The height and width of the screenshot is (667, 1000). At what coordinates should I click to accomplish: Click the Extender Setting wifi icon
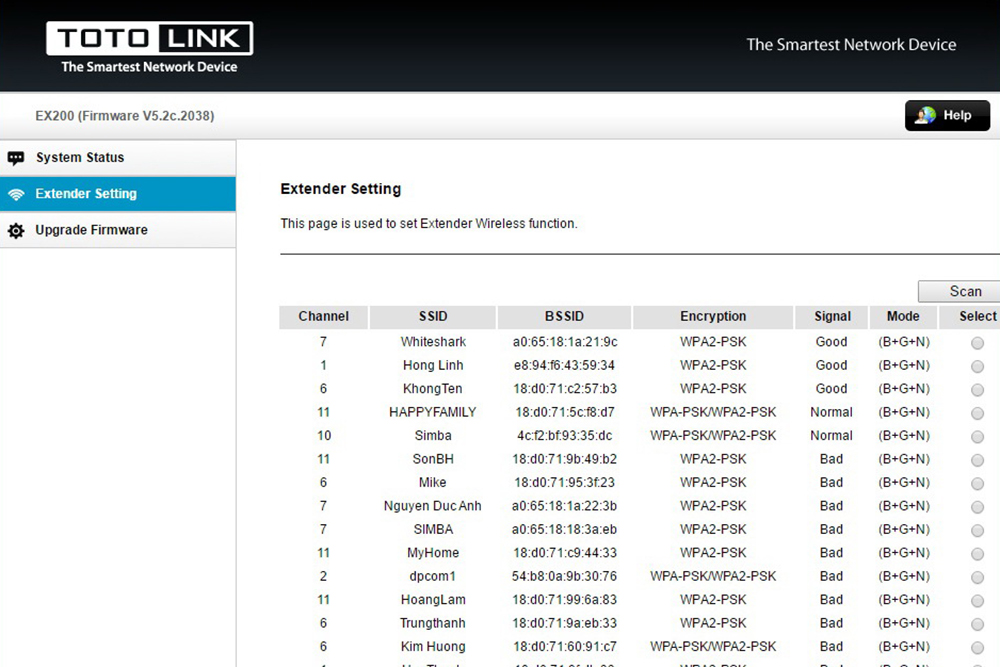click(16, 194)
